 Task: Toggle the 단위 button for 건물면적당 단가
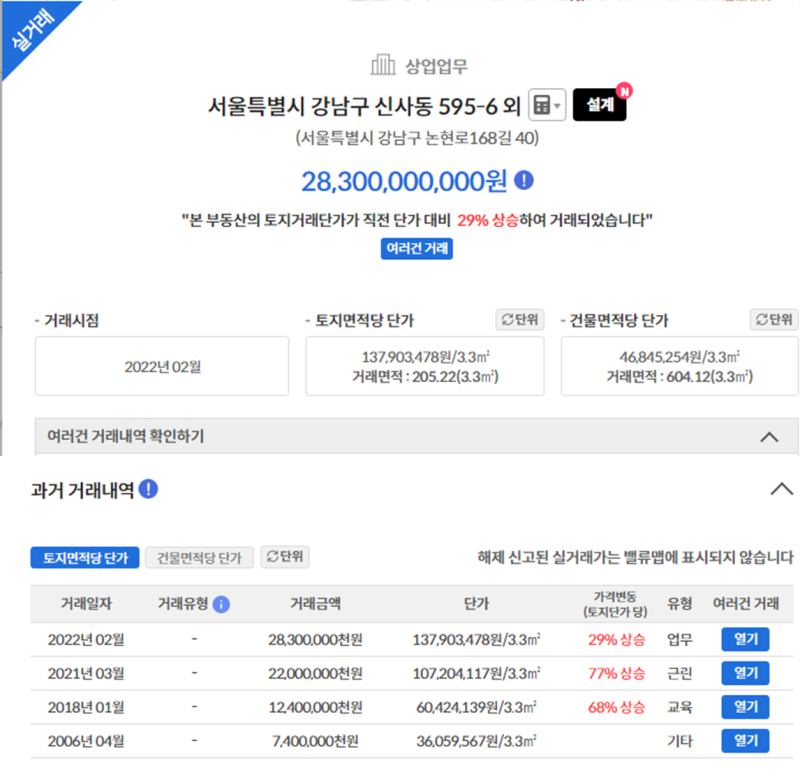(774, 319)
